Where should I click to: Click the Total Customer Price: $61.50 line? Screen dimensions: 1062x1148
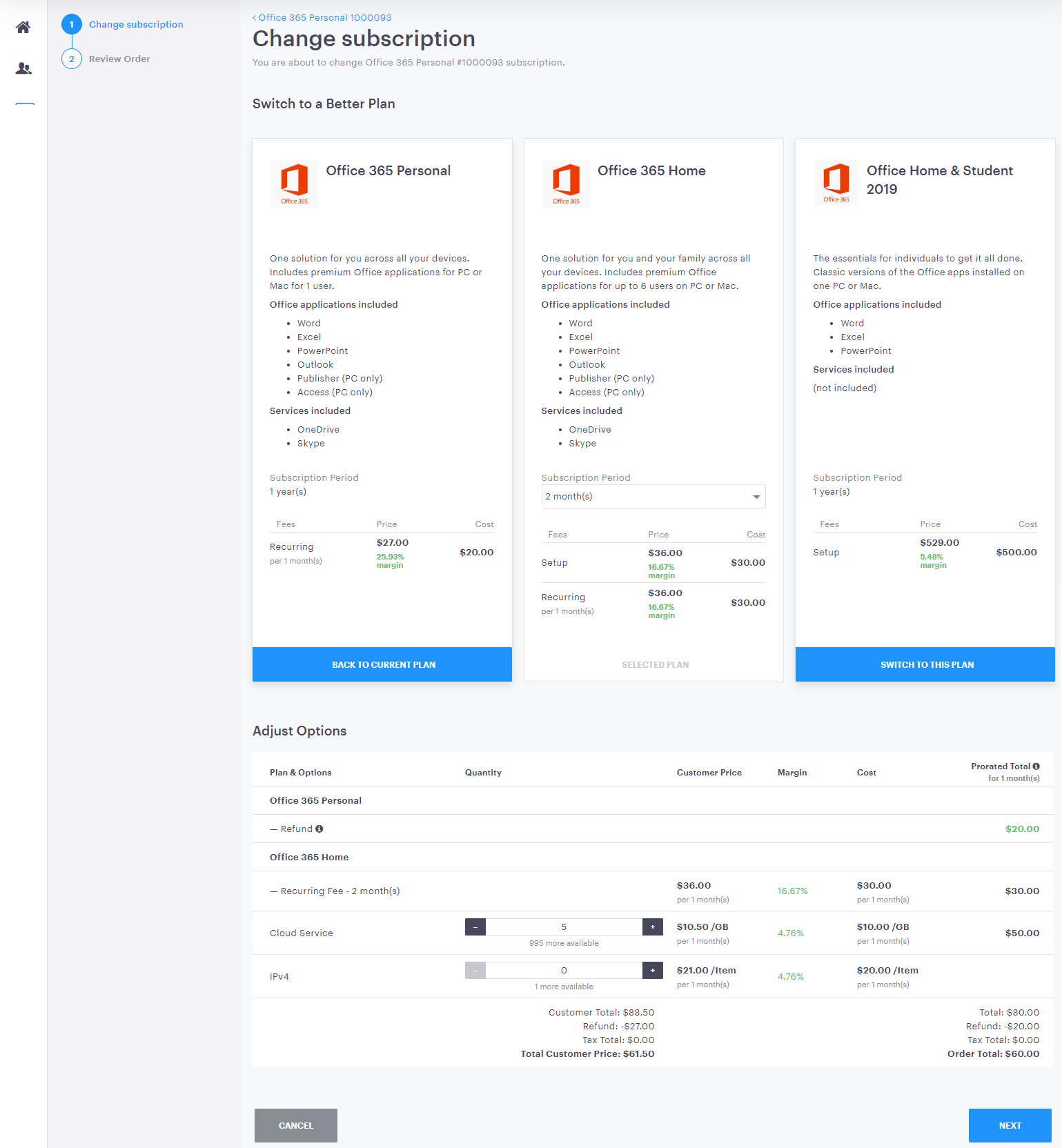[x=587, y=1053]
